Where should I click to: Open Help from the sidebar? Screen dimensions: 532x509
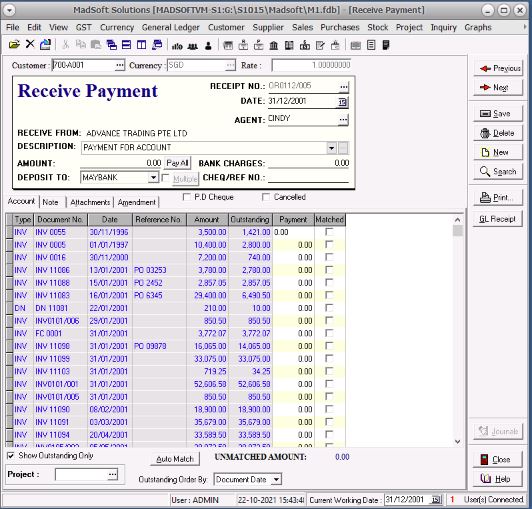coord(498,479)
